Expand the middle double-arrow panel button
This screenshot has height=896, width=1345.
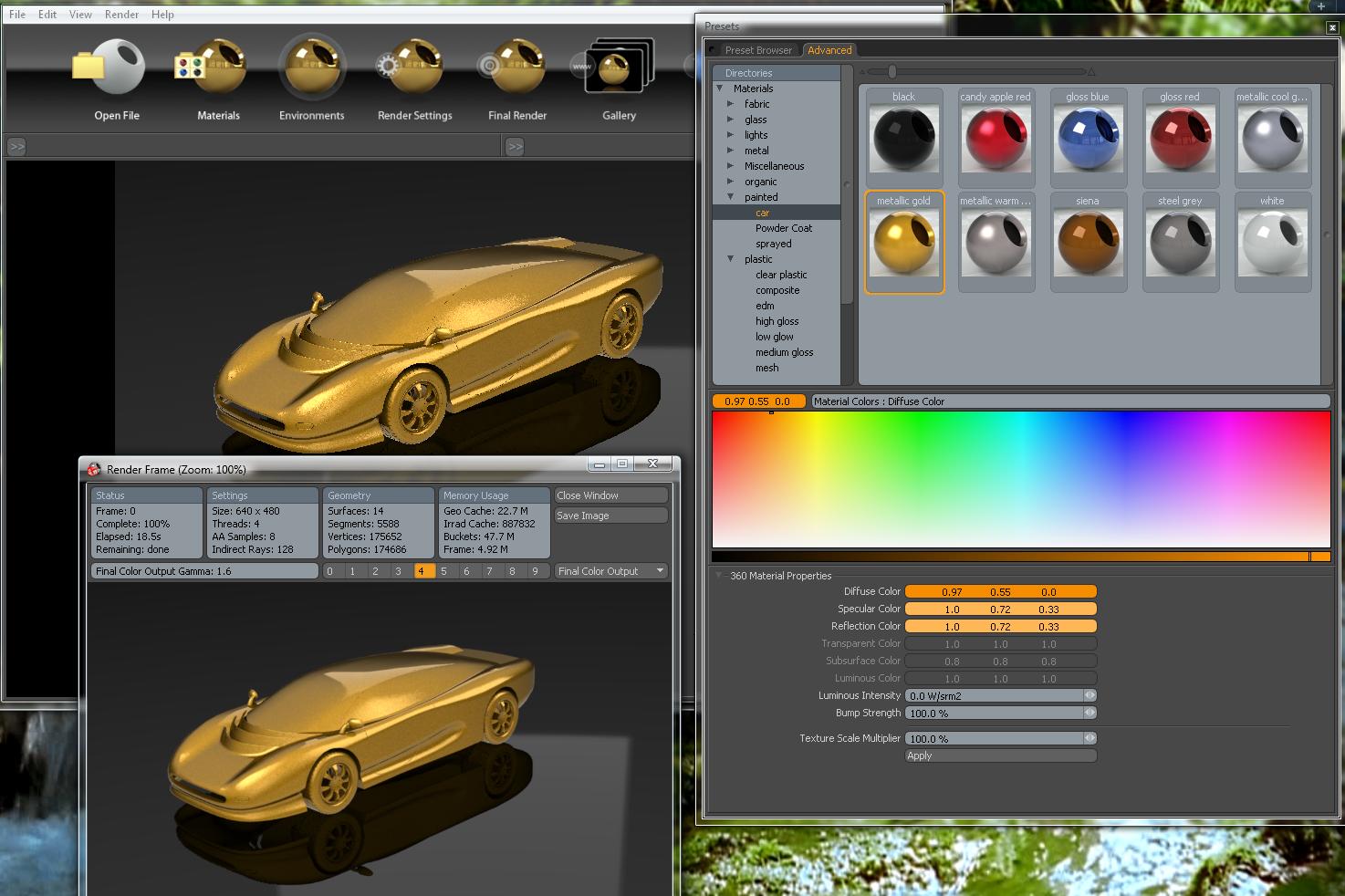pos(515,146)
